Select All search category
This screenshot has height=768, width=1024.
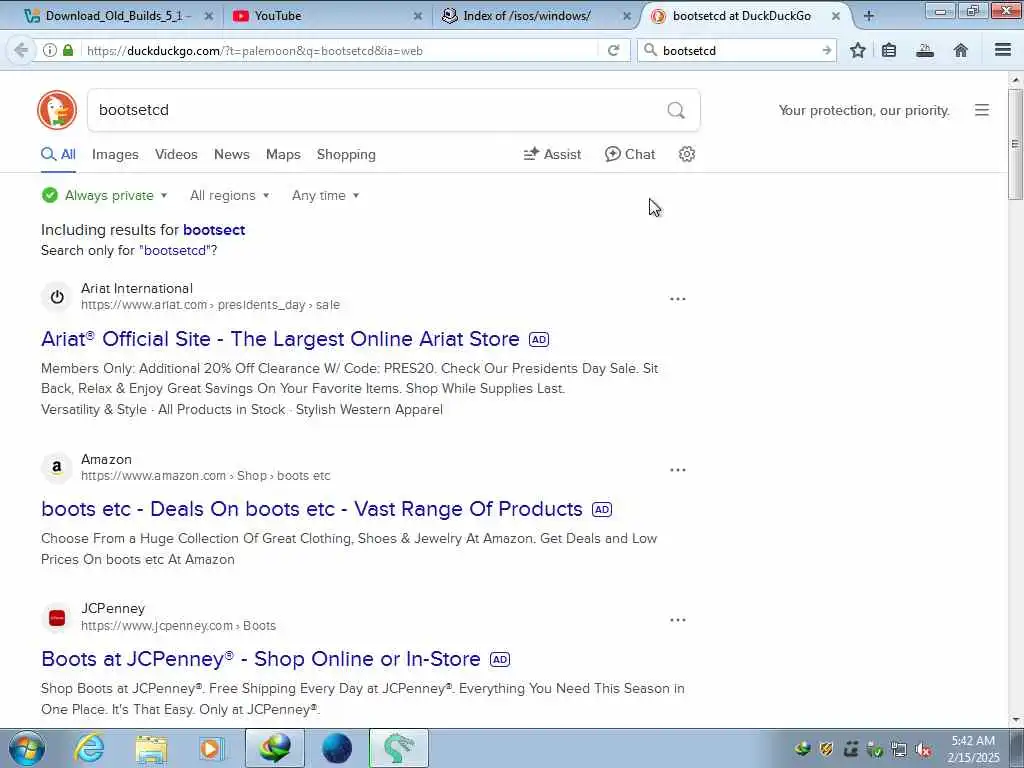point(58,155)
